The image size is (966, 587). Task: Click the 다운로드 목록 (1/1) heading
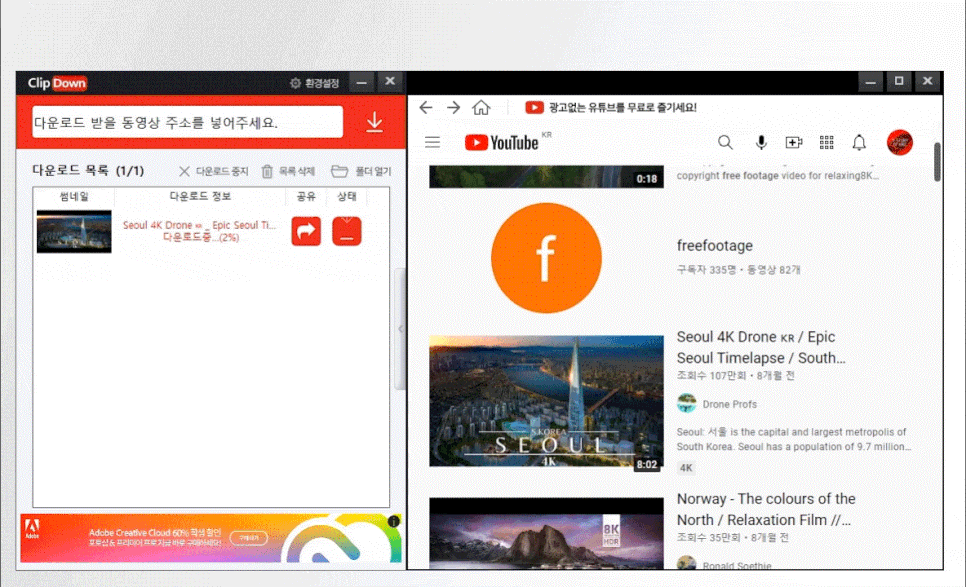point(87,171)
